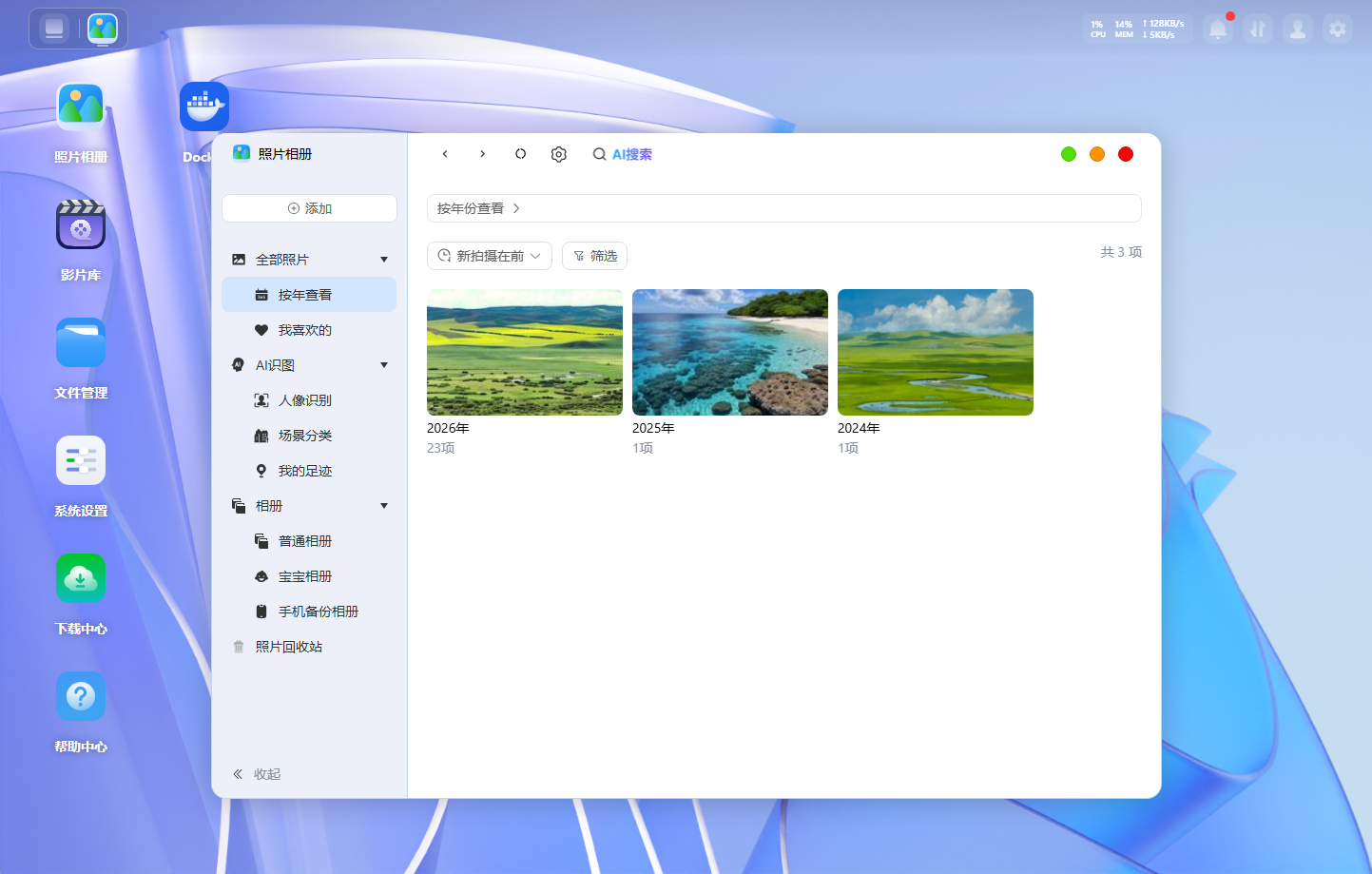This screenshot has height=874, width=1372.
Task: Click the show-desktop icon in top bar
Action: 54,29
